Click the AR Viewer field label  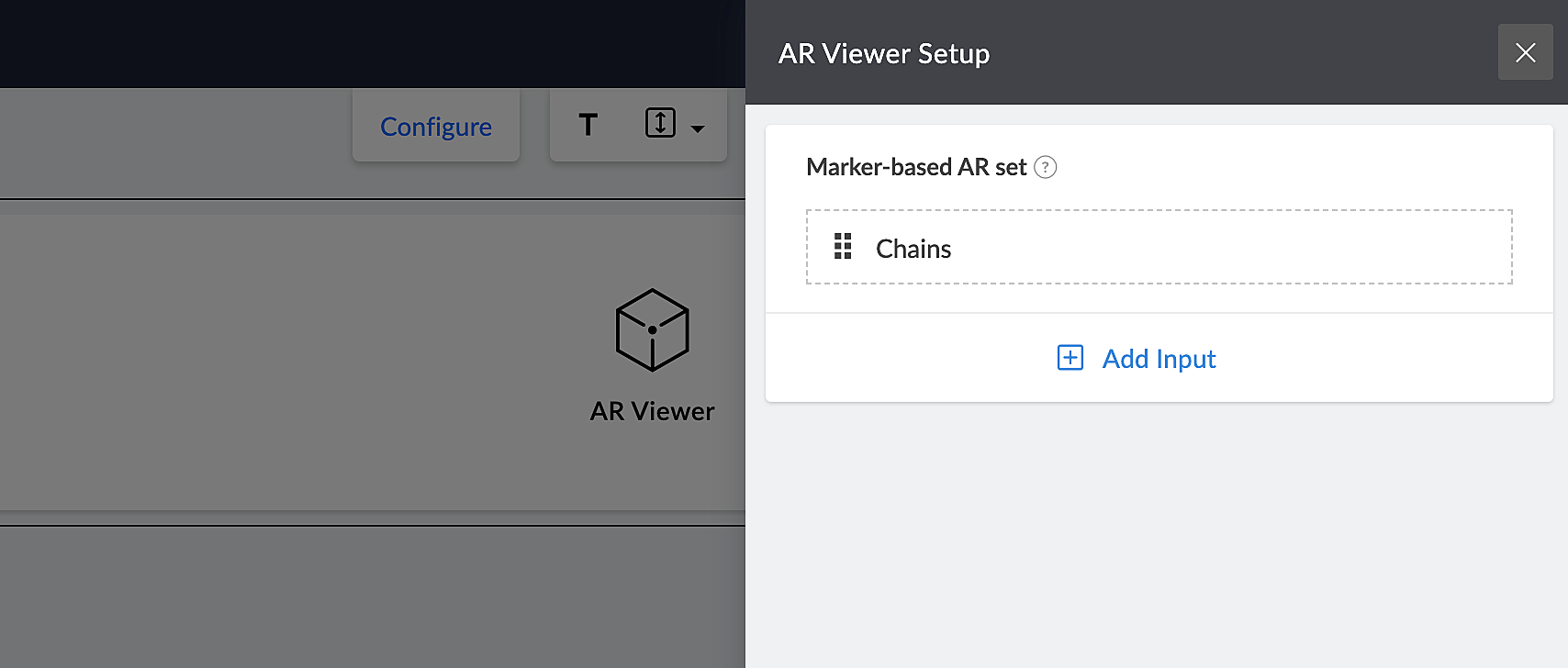point(652,411)
